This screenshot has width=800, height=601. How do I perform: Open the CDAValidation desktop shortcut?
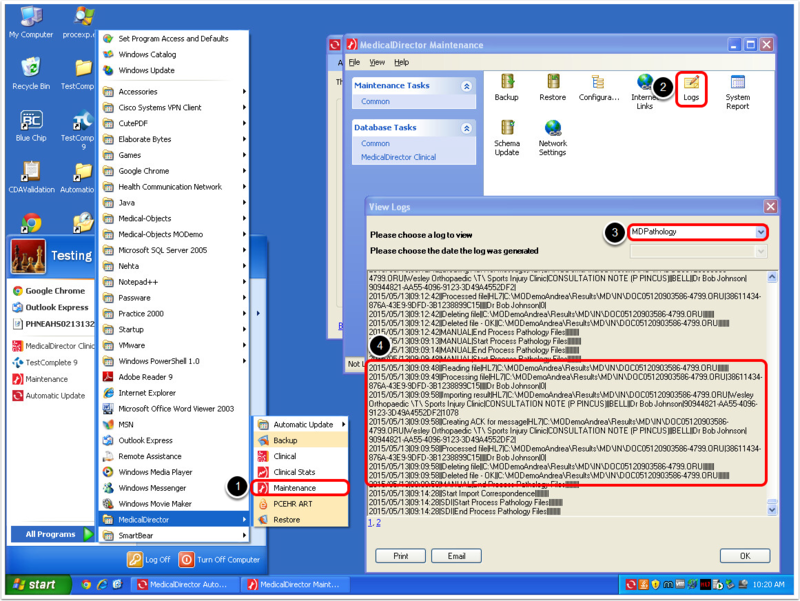pos(32,177)
